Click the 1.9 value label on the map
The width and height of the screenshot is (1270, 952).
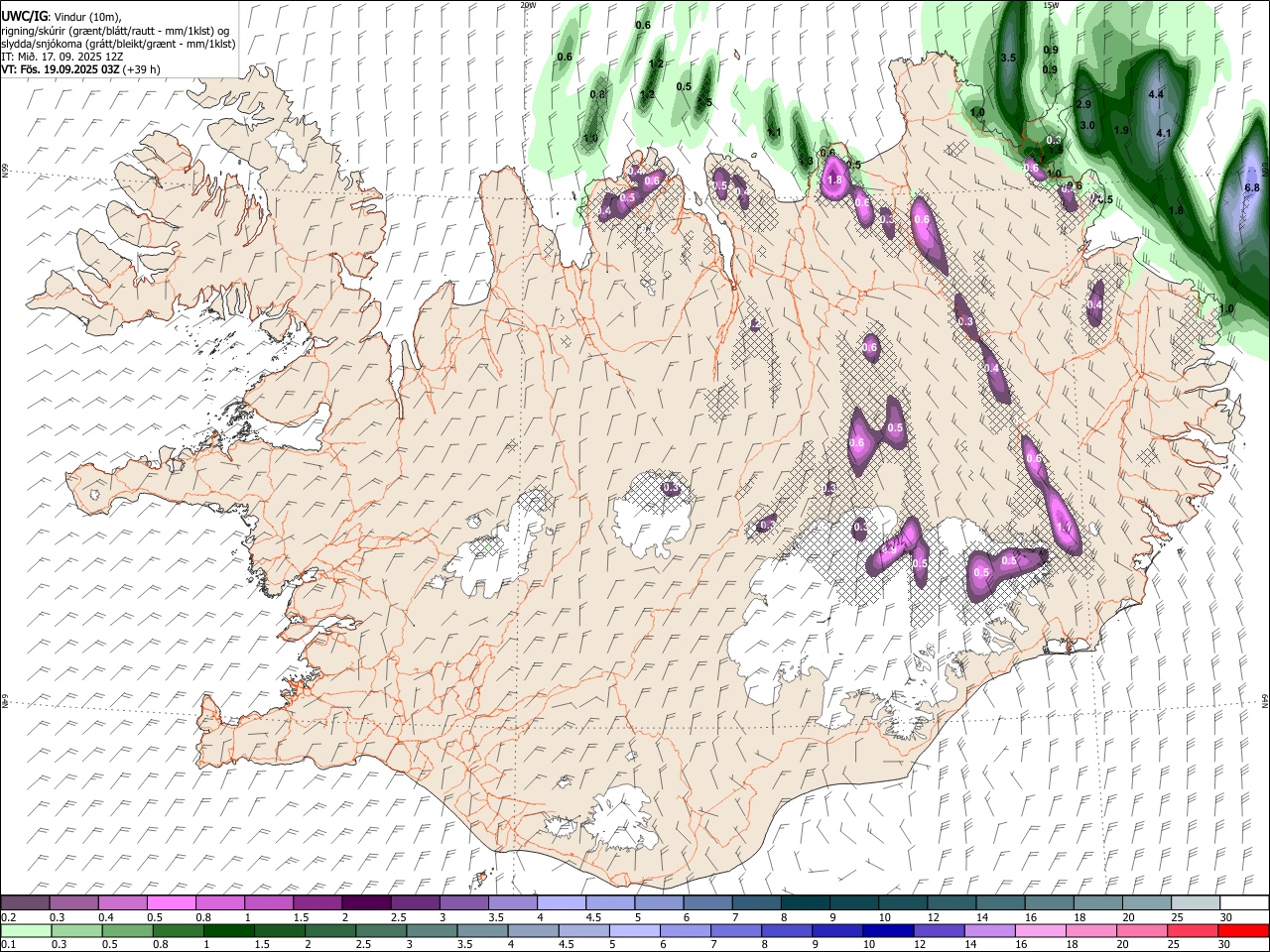tap(1121, 130)
